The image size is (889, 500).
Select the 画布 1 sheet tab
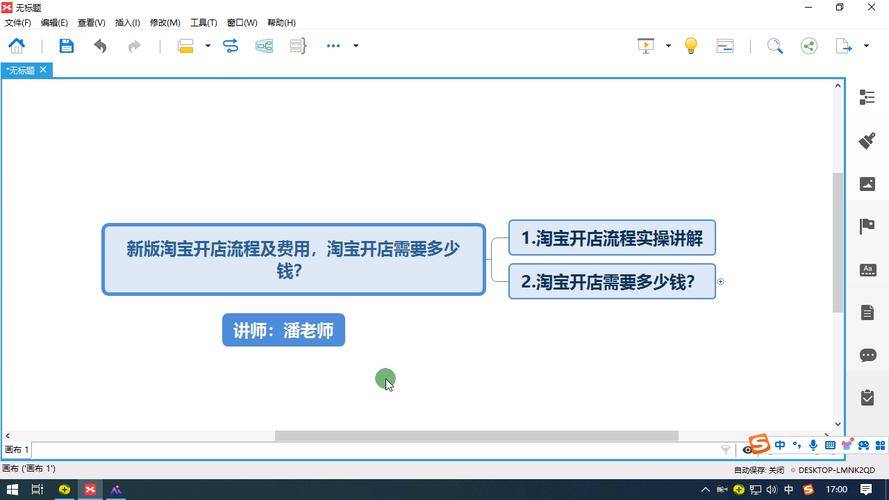pyautogui.click(x=16, y=450)
